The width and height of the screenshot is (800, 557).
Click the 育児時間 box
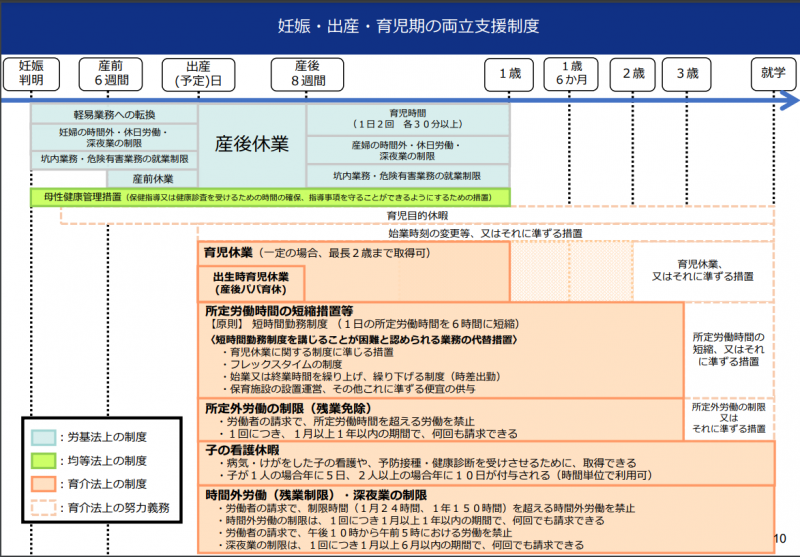tap(408, 118)
